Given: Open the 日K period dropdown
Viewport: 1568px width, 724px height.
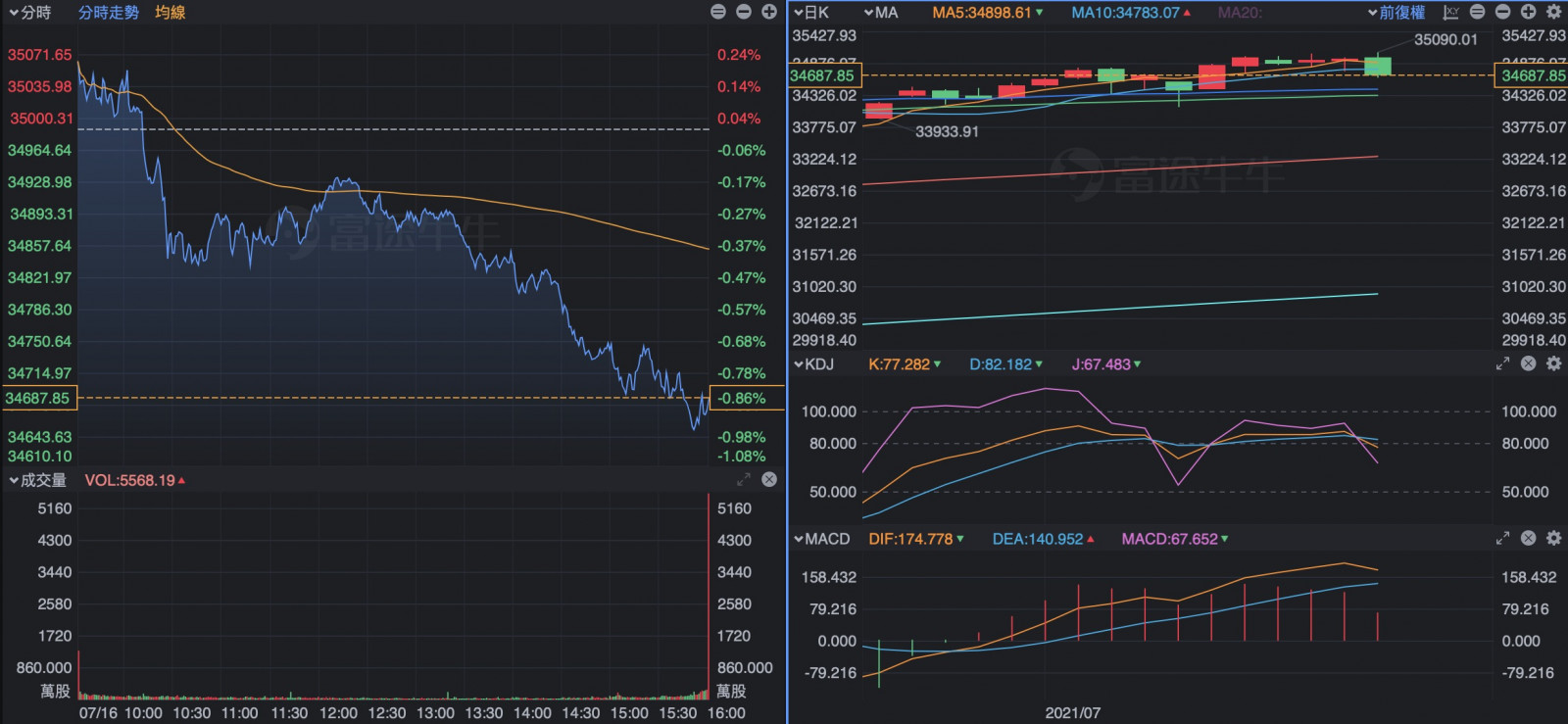Looking at the screenshot, I should click(811, 13).
